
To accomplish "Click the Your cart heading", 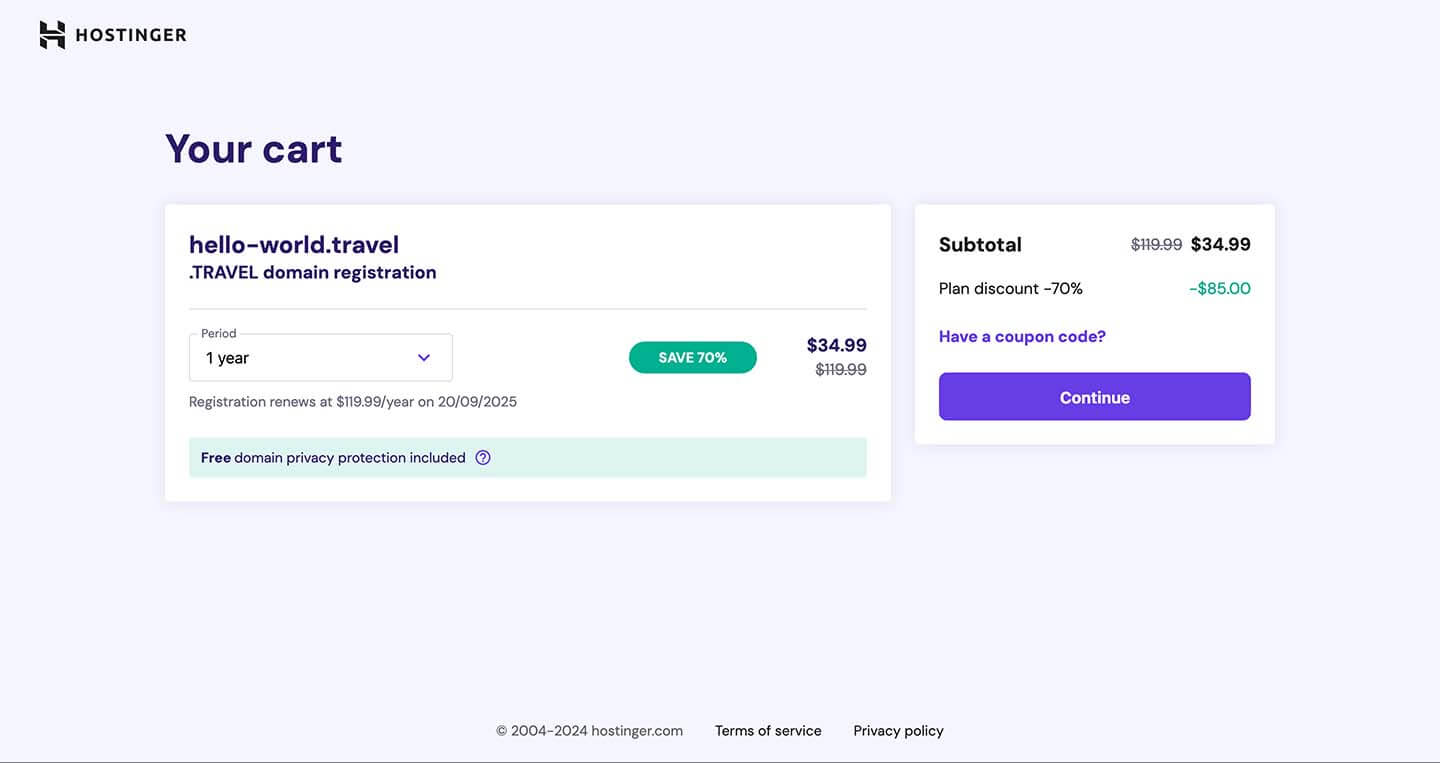I will point(254,149).
